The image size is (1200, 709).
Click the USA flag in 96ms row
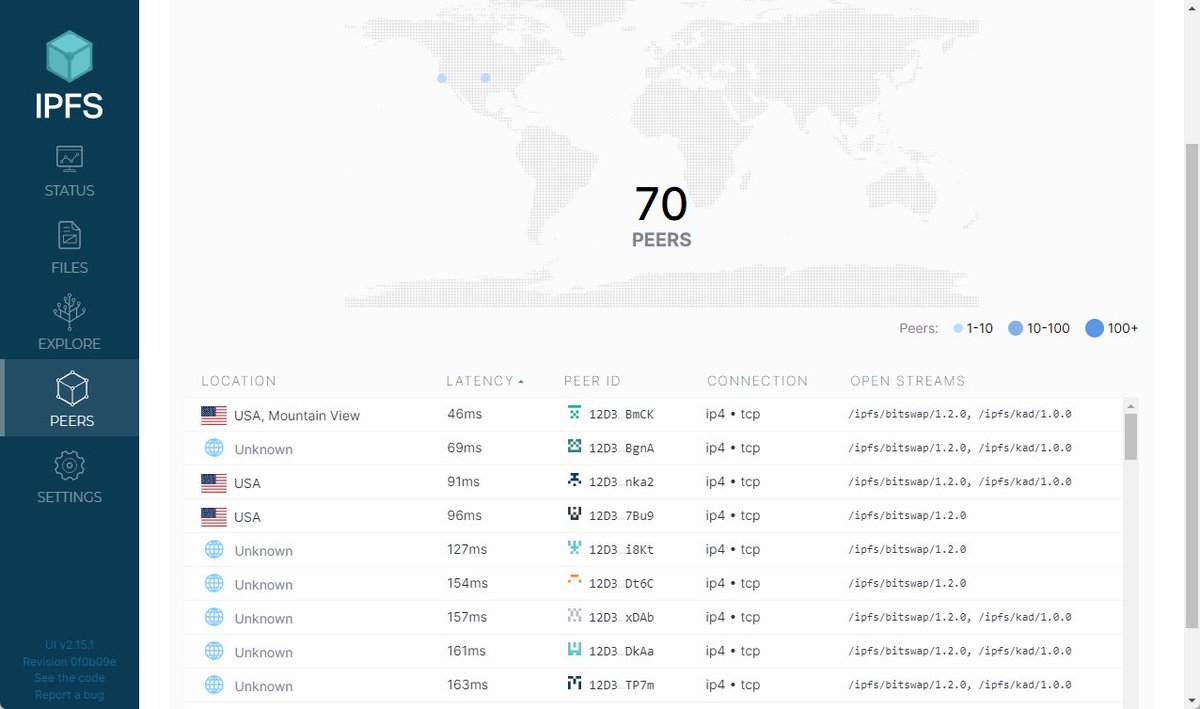pos(214,517)
